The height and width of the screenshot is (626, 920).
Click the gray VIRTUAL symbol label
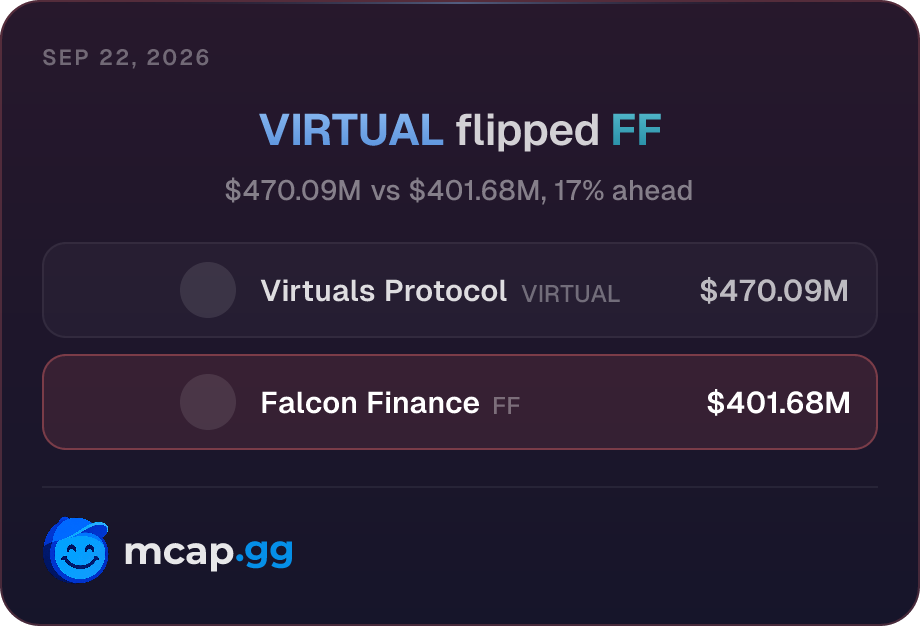click(570, 294)
